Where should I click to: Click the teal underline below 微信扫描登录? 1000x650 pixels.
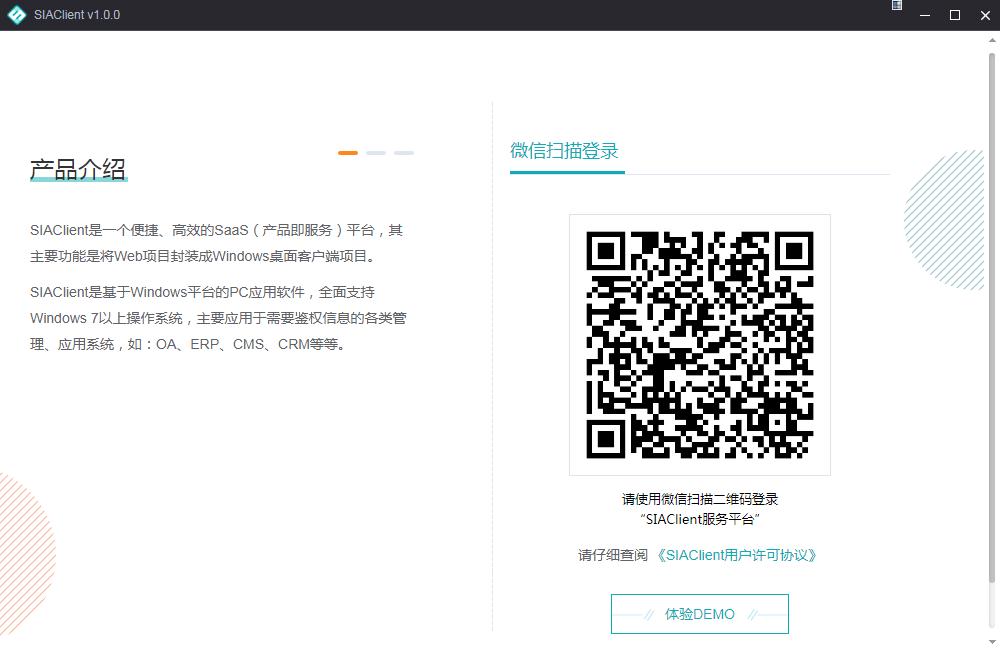[x=567, y=173]
